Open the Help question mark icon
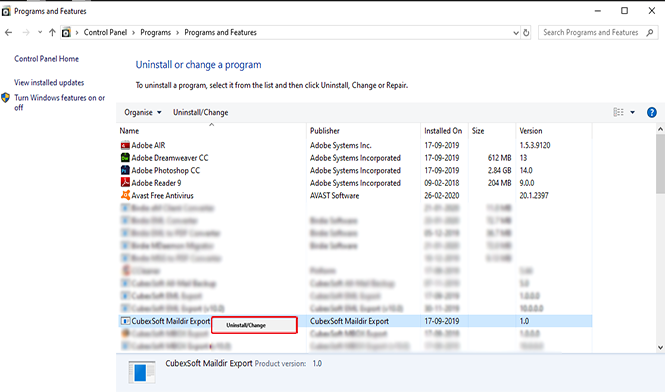Screen dimensions: 665x392 (x=651, y=112)
